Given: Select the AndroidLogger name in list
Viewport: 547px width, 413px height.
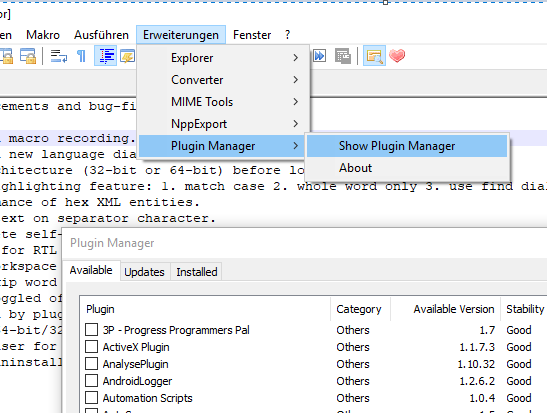Looking at the screenshot, I should (137, 381).
